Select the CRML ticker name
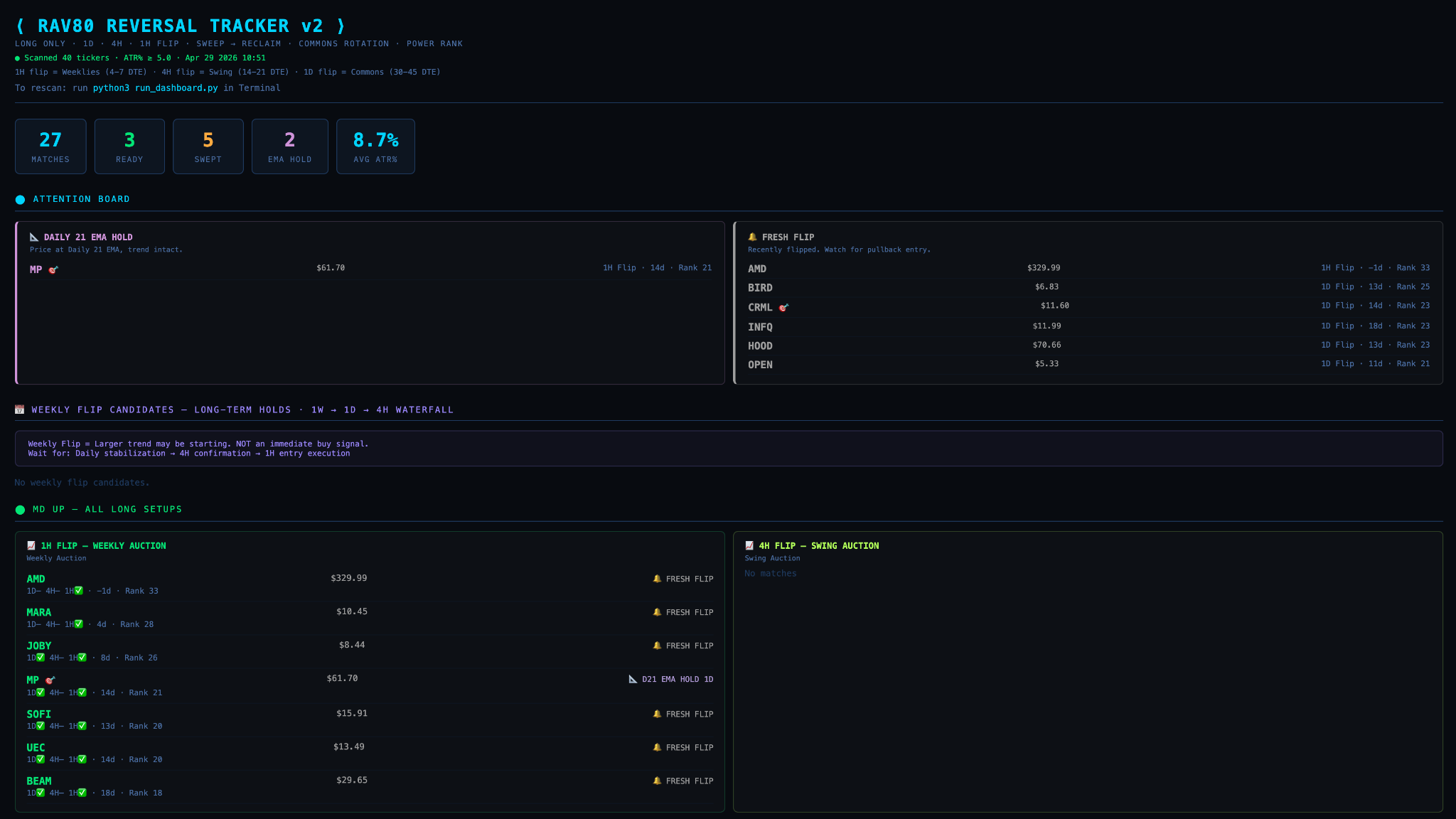The height and width of the screenshot is (819, 1456). click(x=760, y=307)
